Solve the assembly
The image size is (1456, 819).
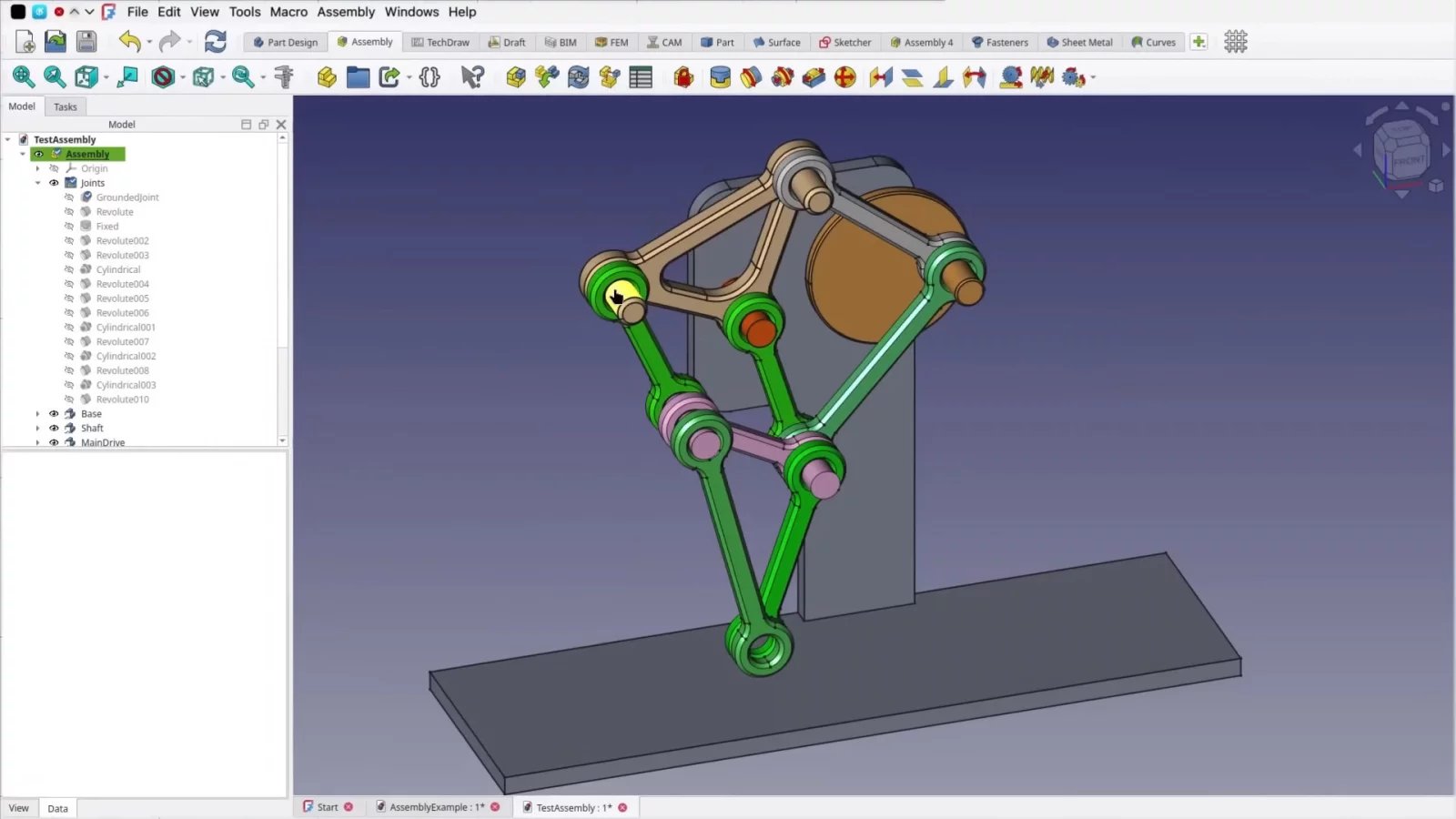click(578, 77)
